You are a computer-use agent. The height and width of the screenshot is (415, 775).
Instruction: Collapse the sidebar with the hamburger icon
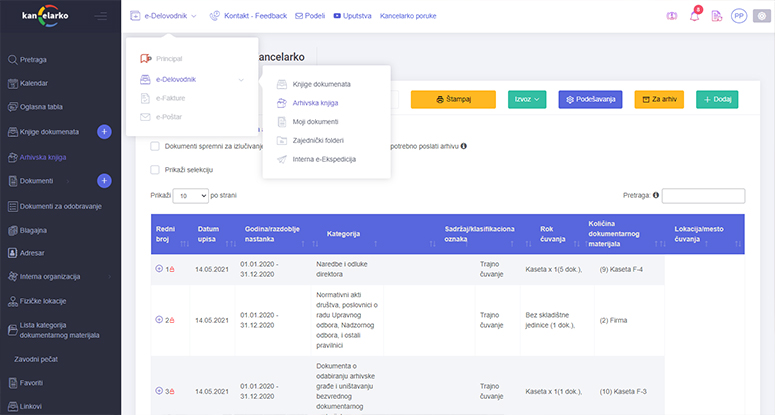coord(100,16)
